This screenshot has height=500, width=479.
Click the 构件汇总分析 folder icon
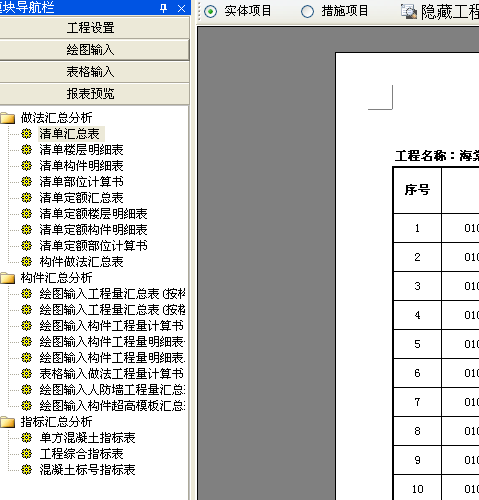(8, 278)
